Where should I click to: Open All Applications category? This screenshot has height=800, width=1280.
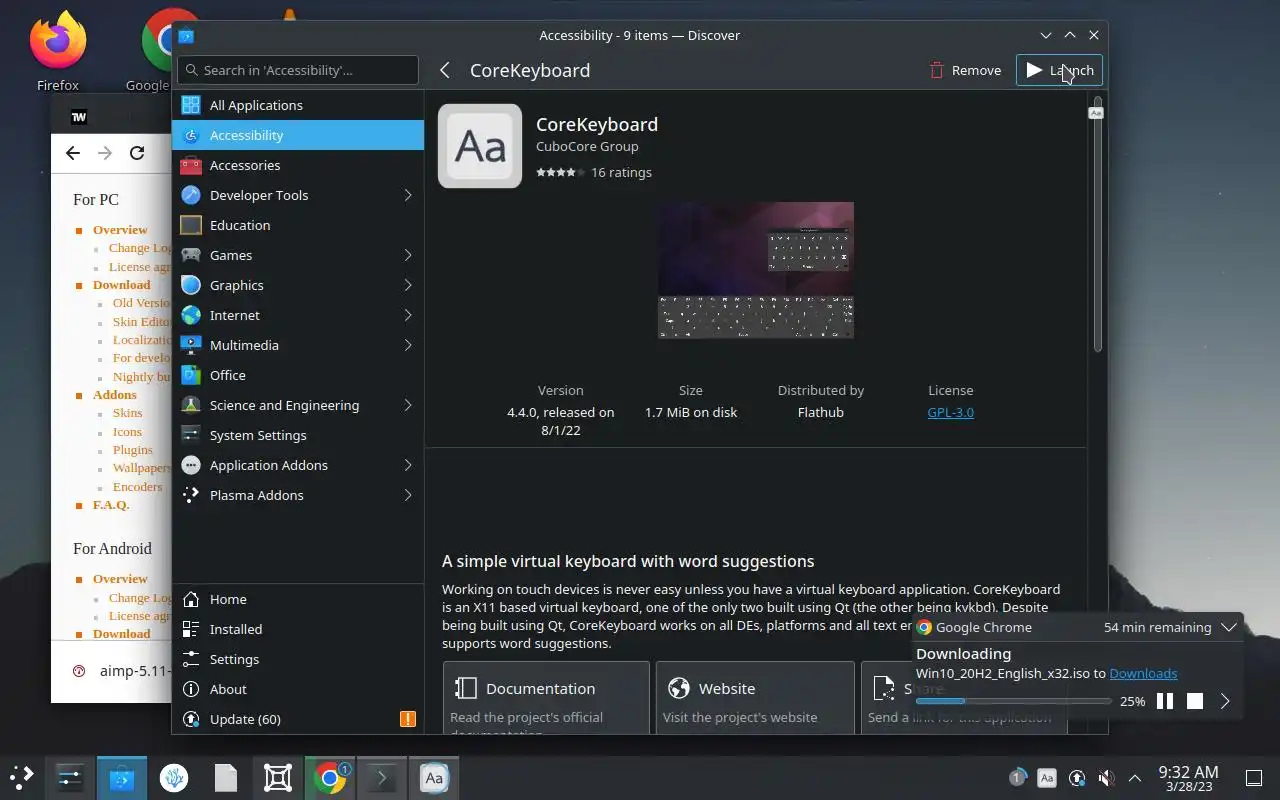[298, 105]
